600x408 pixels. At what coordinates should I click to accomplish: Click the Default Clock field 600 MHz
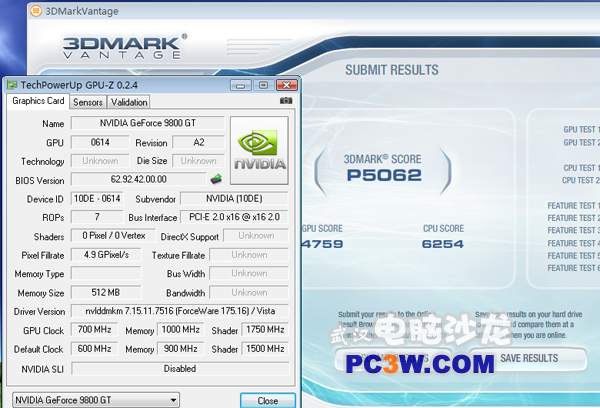point(95,349)
